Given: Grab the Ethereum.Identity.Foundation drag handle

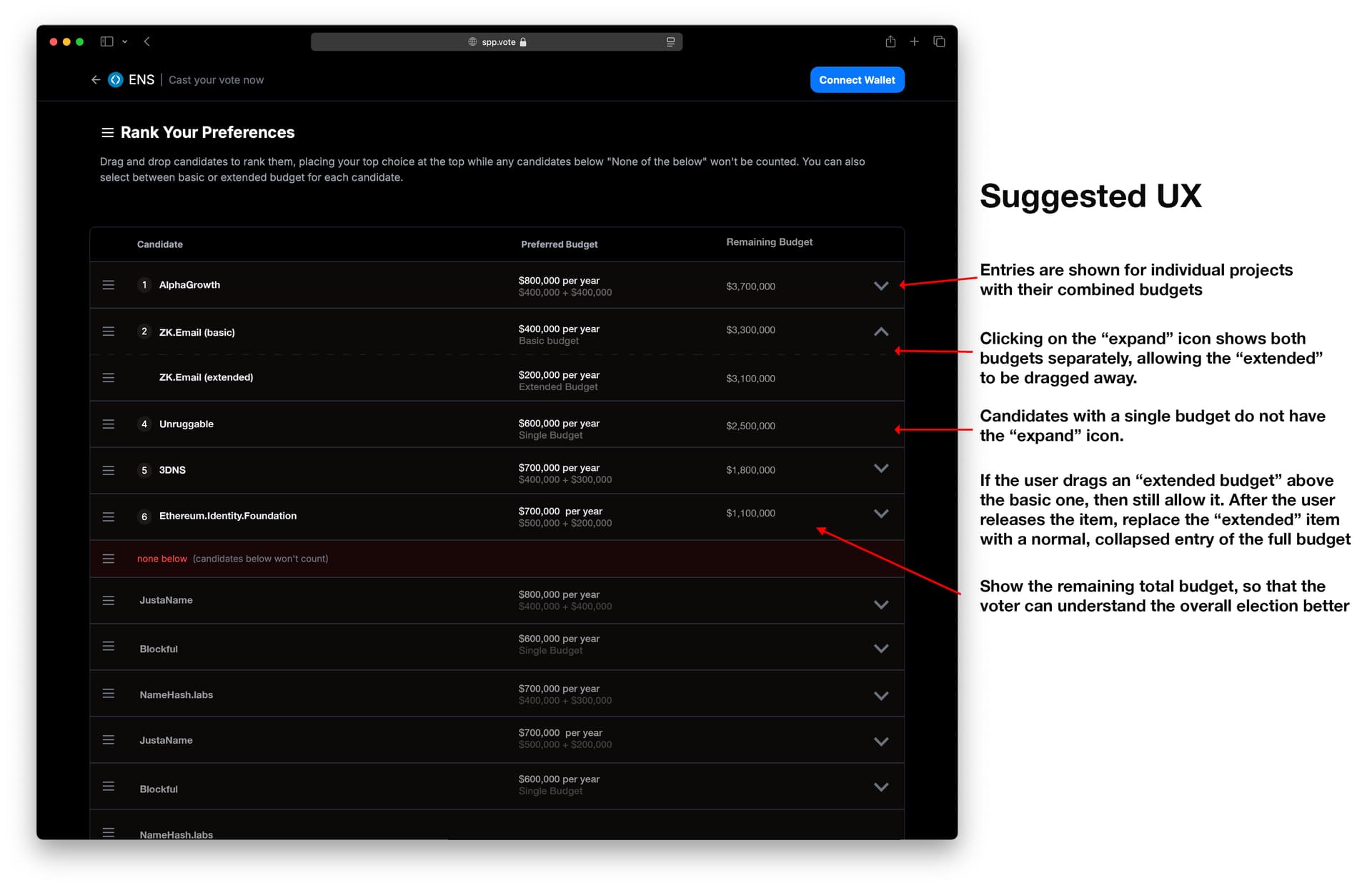Looking at the screenshot, I should click(109, 517).
